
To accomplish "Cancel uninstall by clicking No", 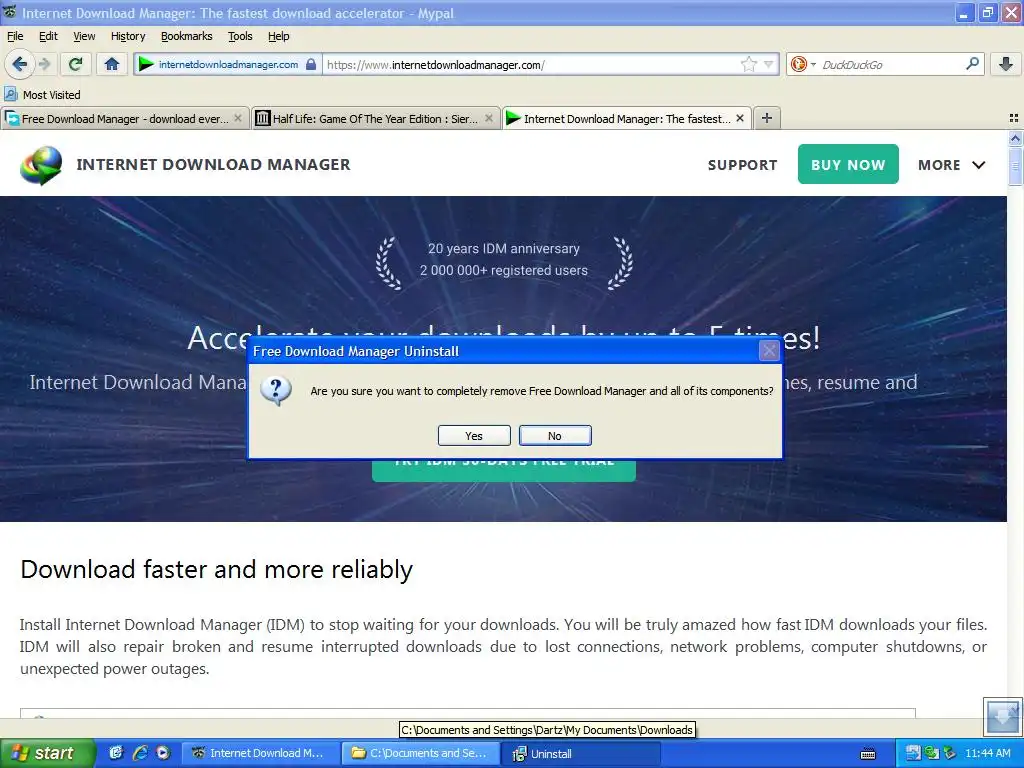I will pos(555,436).
